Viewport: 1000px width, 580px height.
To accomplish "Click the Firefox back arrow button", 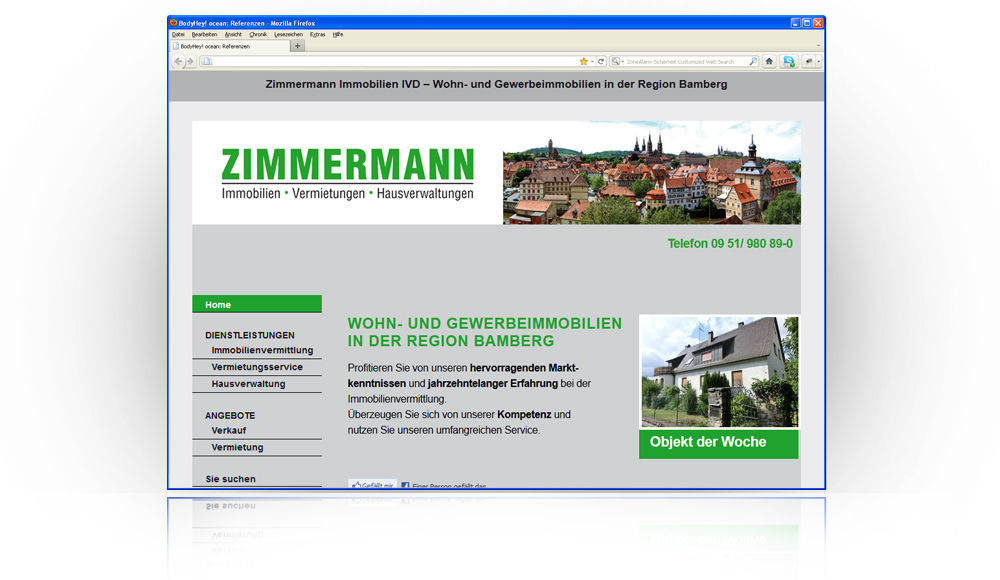I will point(179,61).
